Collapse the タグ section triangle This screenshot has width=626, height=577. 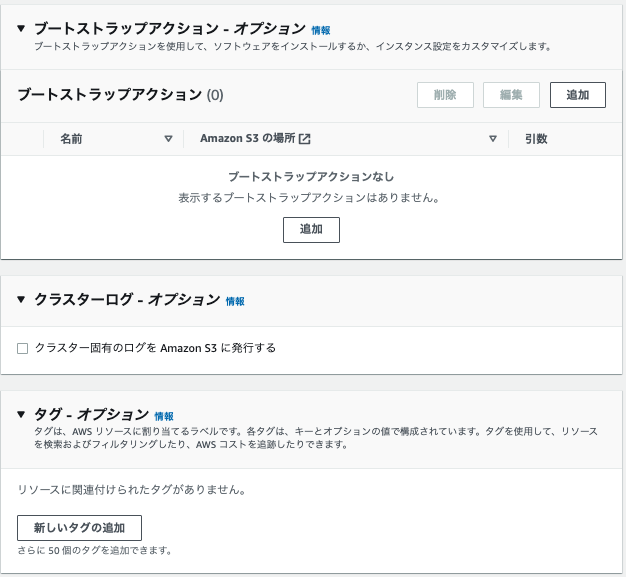(x=21, y=414)
